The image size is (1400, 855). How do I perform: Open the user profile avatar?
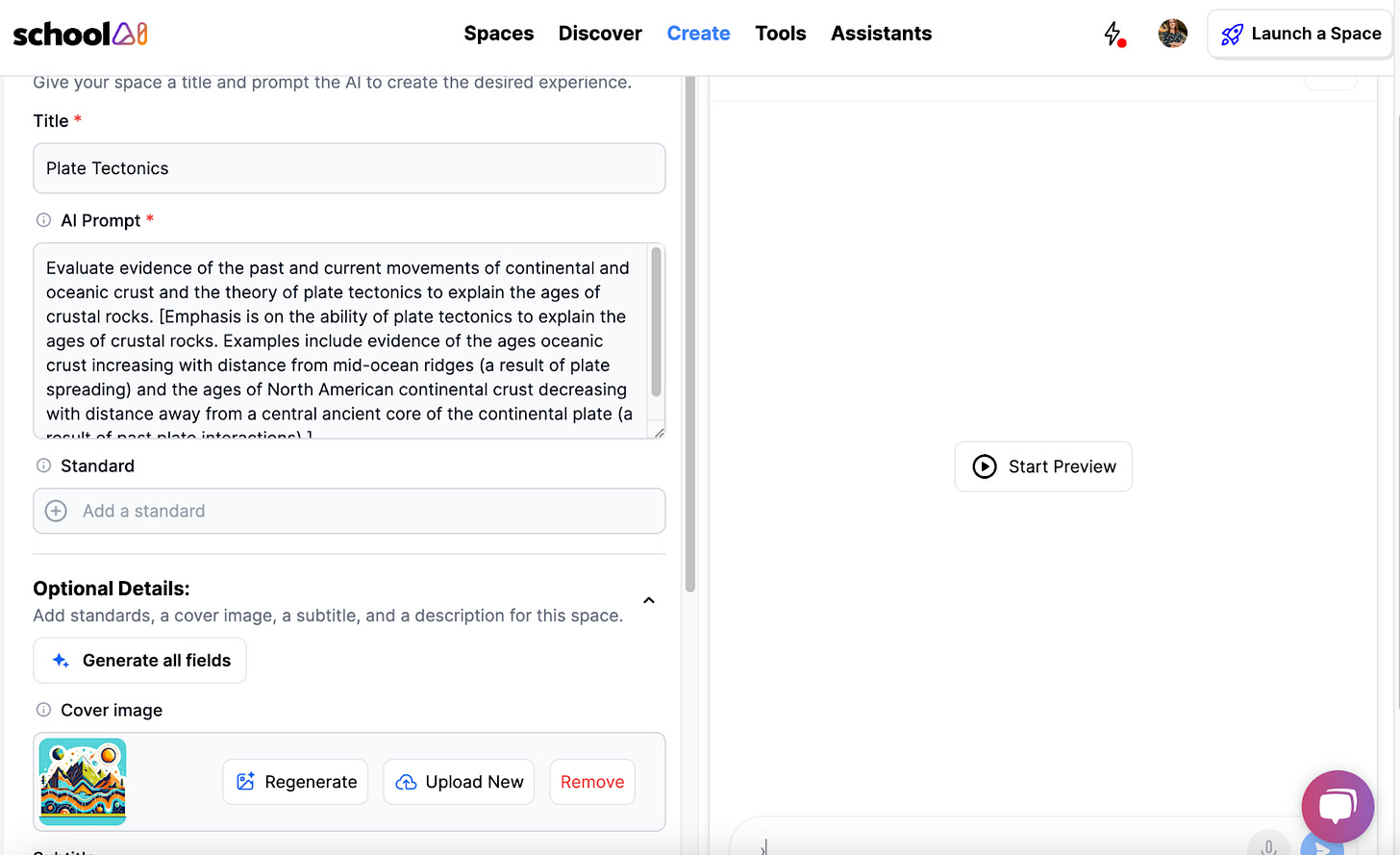click(1172, 34)
